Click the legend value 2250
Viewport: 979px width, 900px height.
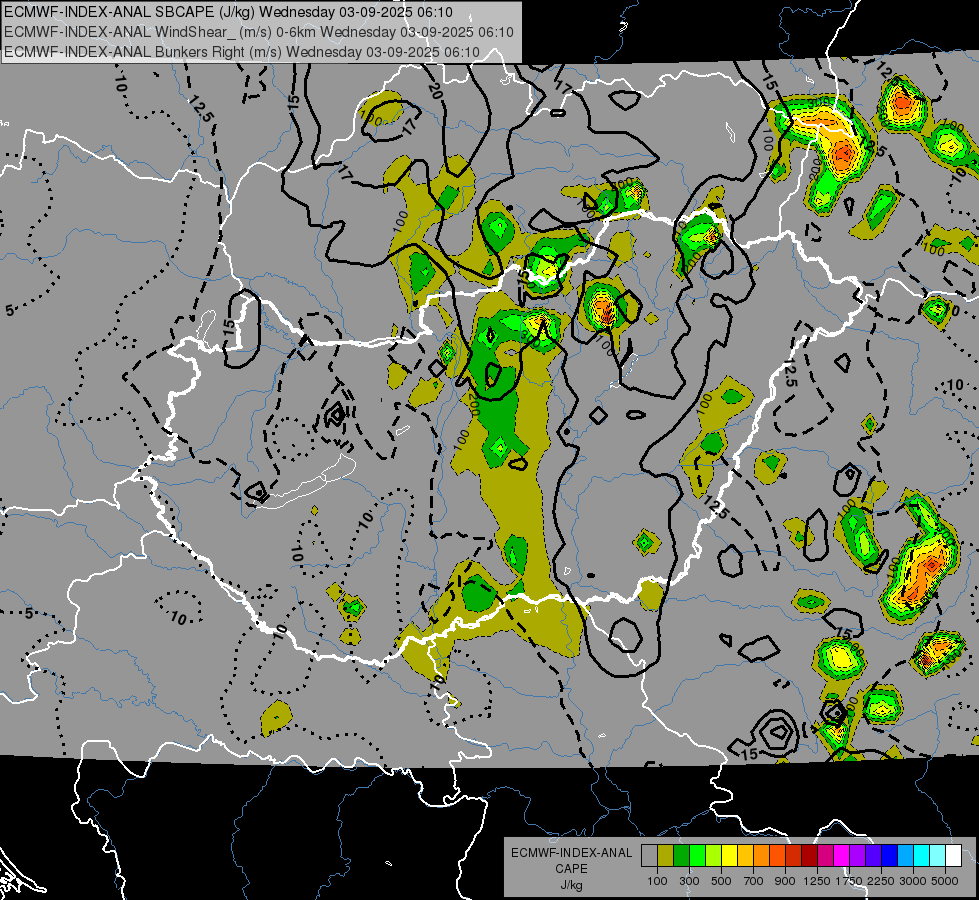(x=881, y=881)
